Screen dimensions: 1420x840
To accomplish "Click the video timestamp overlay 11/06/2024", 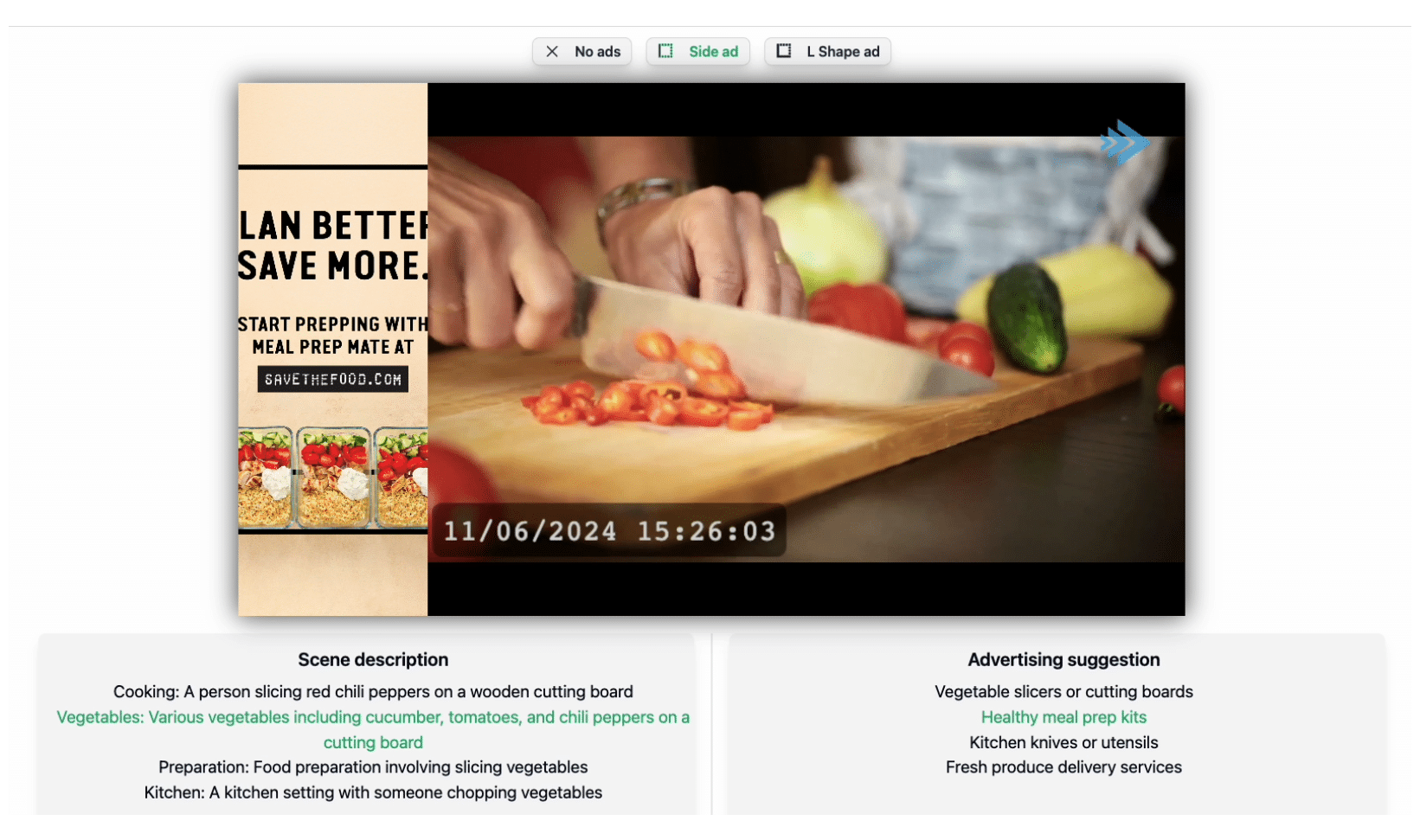I will [609, 530].
